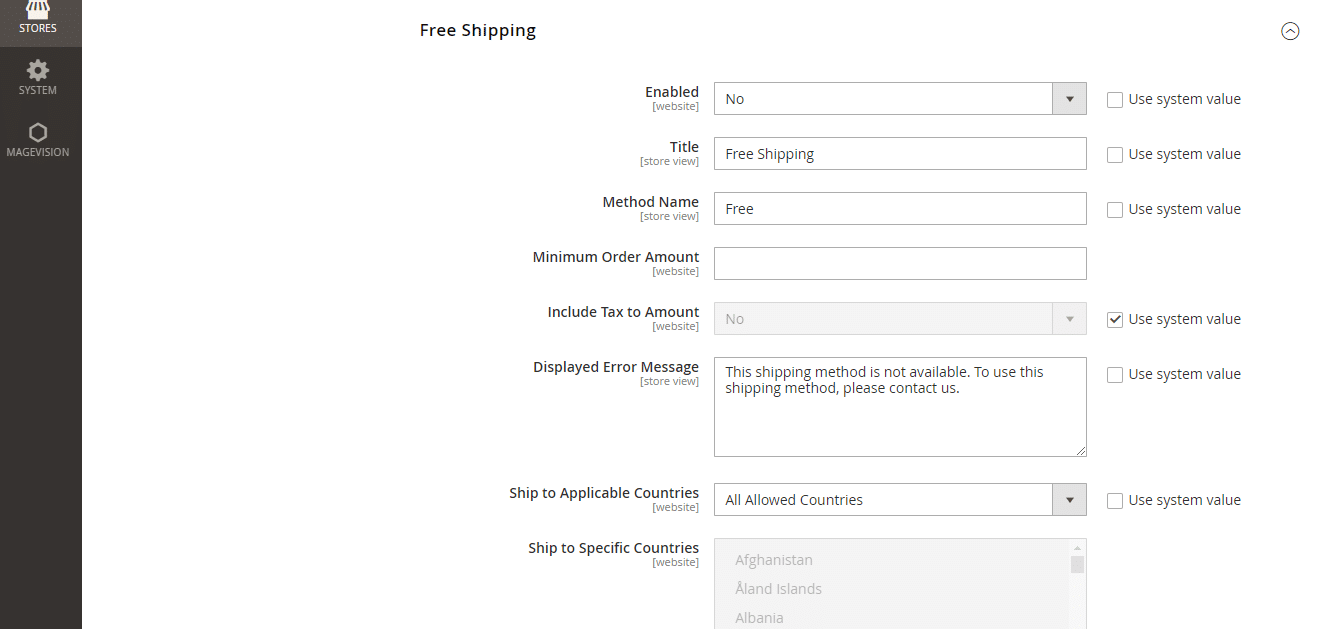Screen dimensions: 1341x629
Task: Toggle Use system value for Enabled
Action: coord(1115,100)
